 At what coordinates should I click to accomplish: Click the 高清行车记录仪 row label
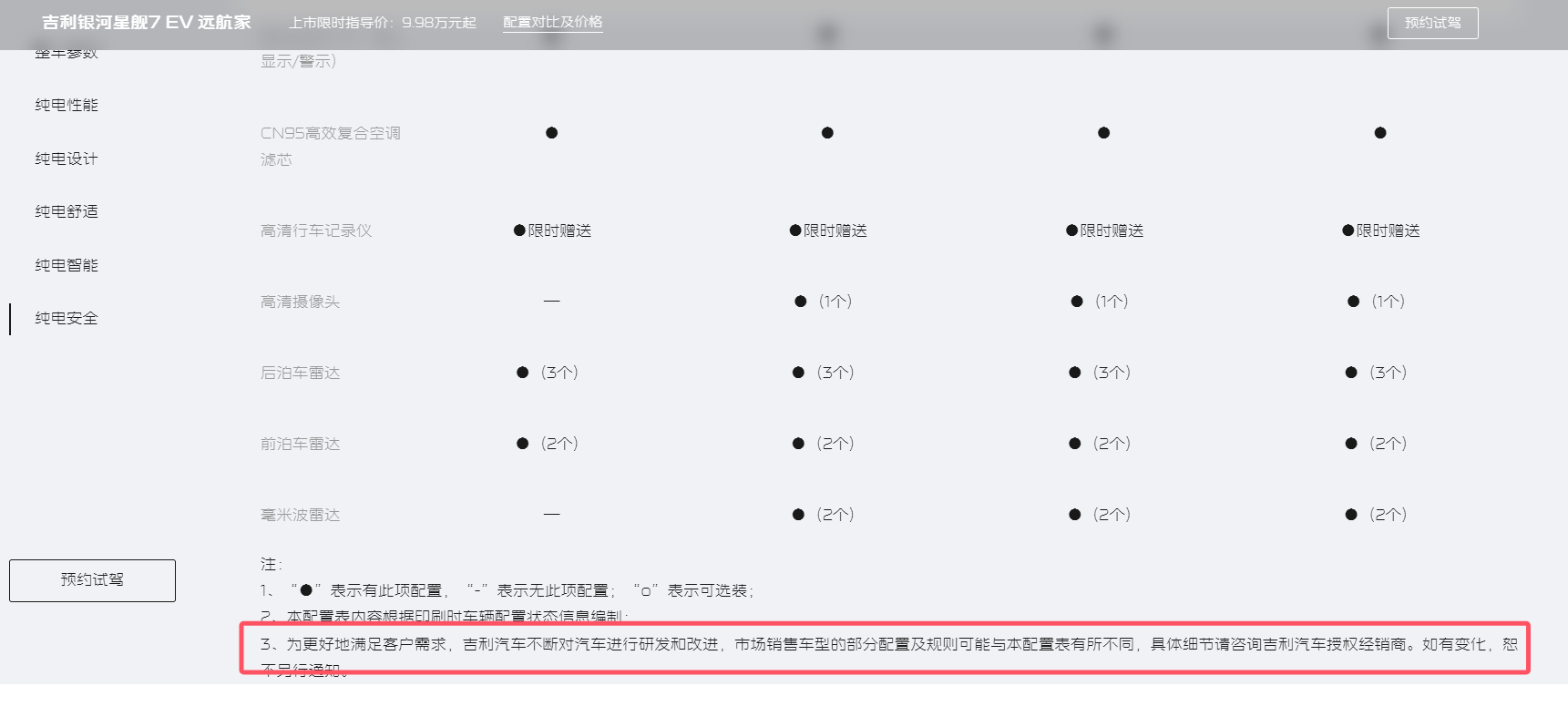316,230
